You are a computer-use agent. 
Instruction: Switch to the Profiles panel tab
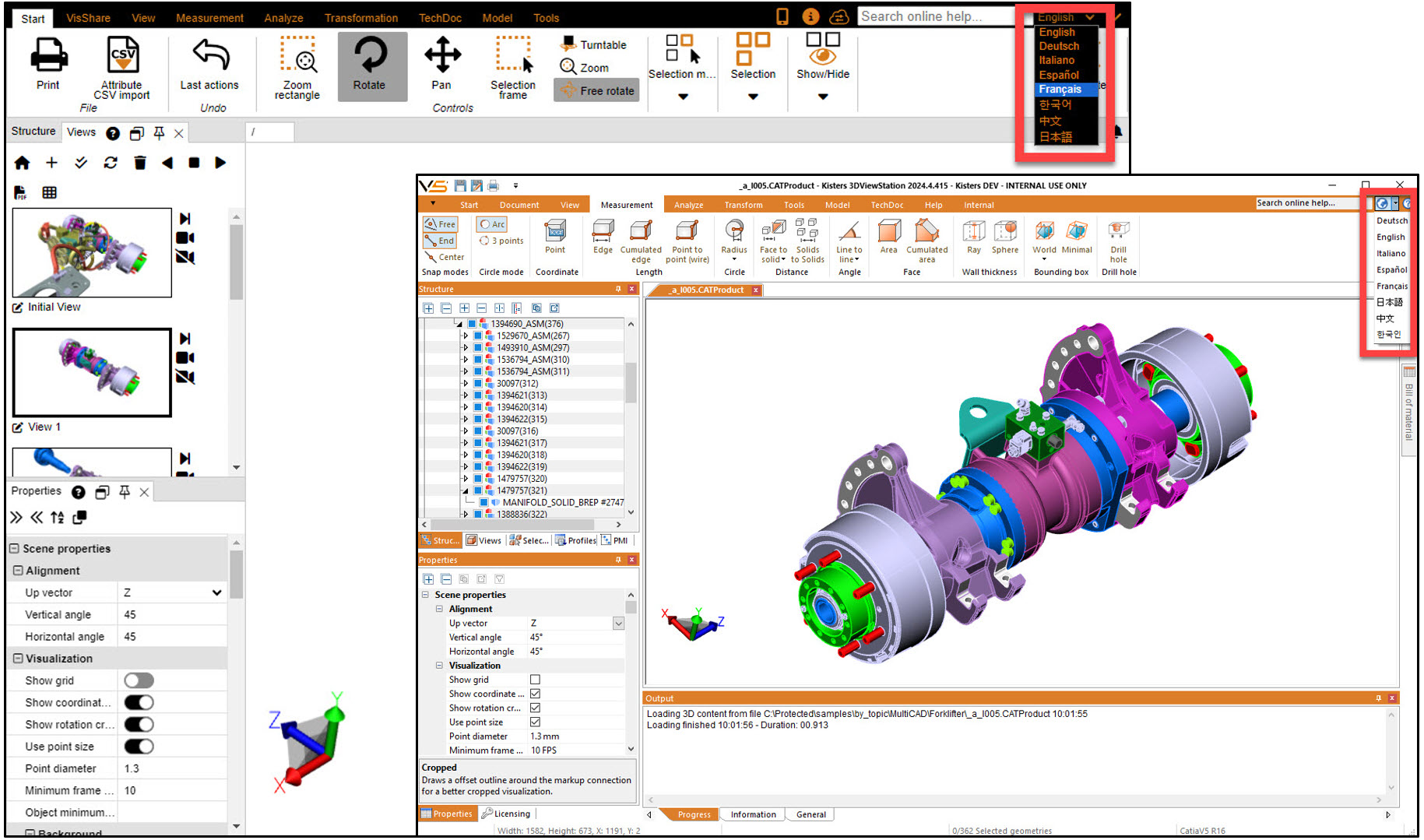(576, 540)
